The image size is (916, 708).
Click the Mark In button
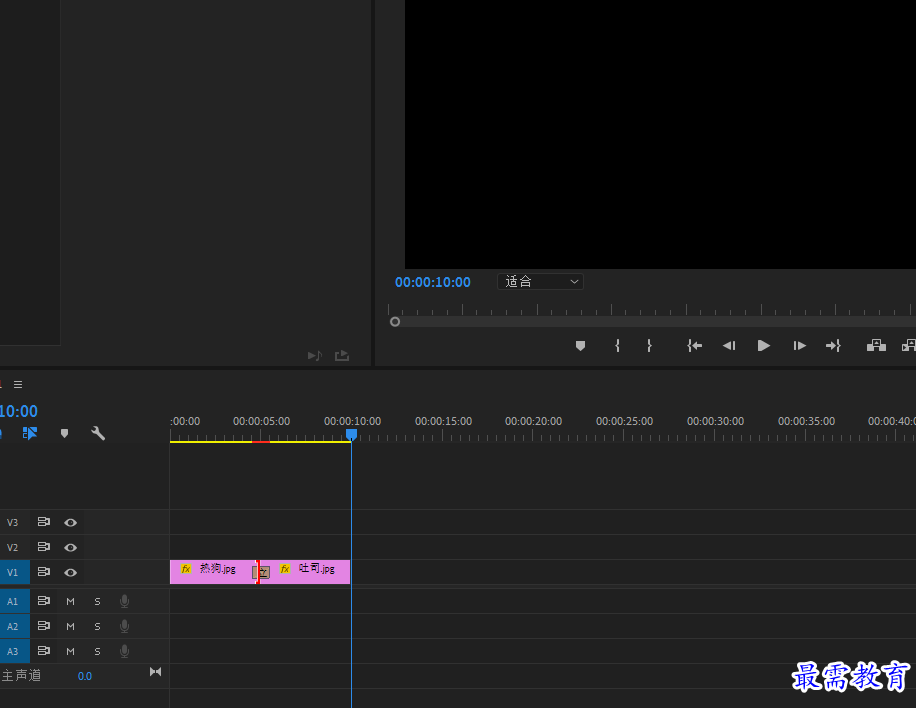point(617,346)
